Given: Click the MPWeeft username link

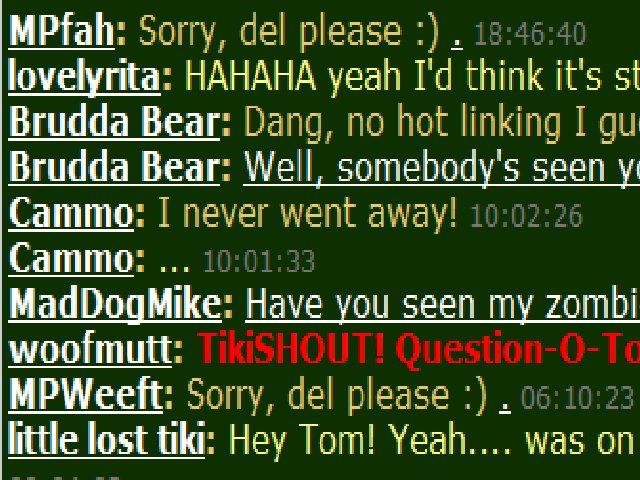Looking at the screenshot, I should 86,394.
